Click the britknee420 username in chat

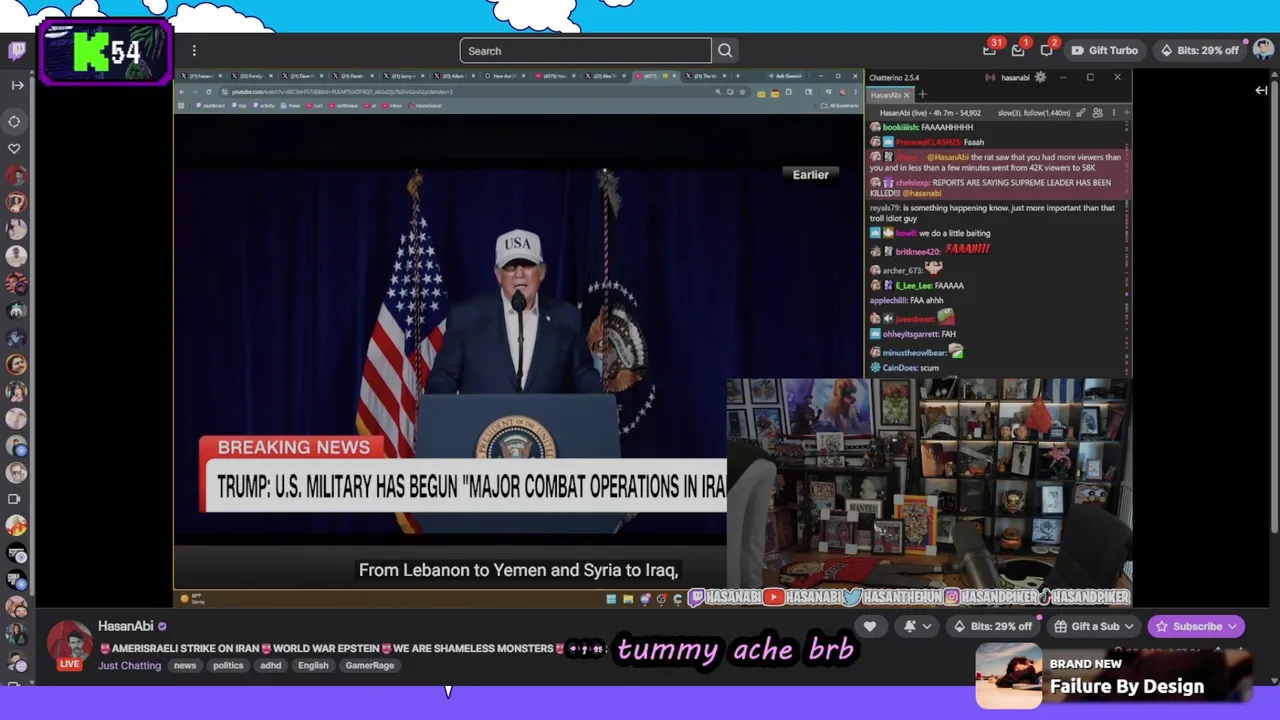918,252
